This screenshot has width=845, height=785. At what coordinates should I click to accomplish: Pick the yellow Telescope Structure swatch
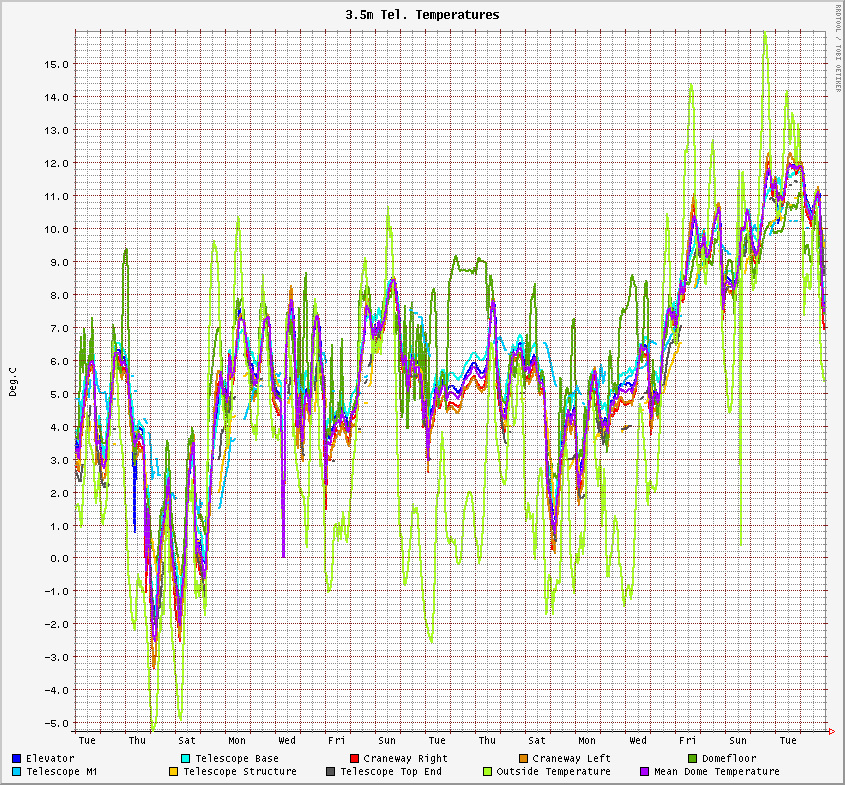point(173,772)
